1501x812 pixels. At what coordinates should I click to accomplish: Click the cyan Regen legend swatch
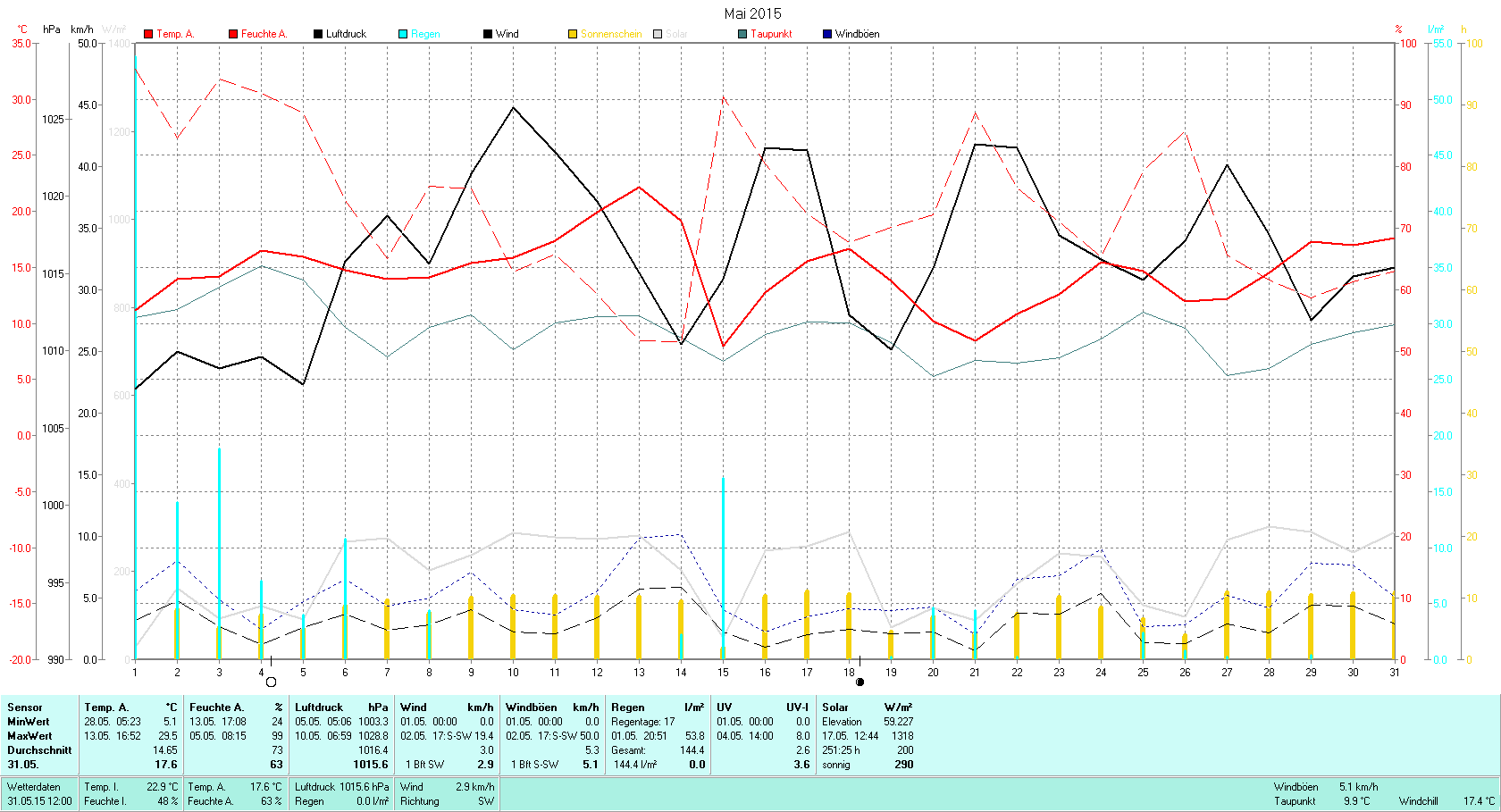point(403,34)
